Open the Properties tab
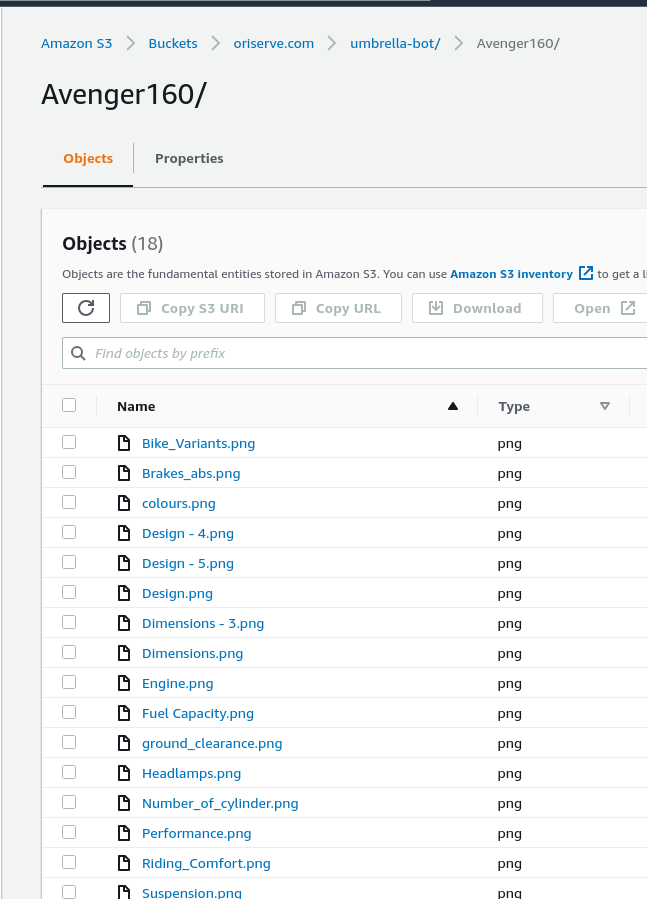Image resolution: width=647 pixels, height=899 pixels. [x=189, y=158]
